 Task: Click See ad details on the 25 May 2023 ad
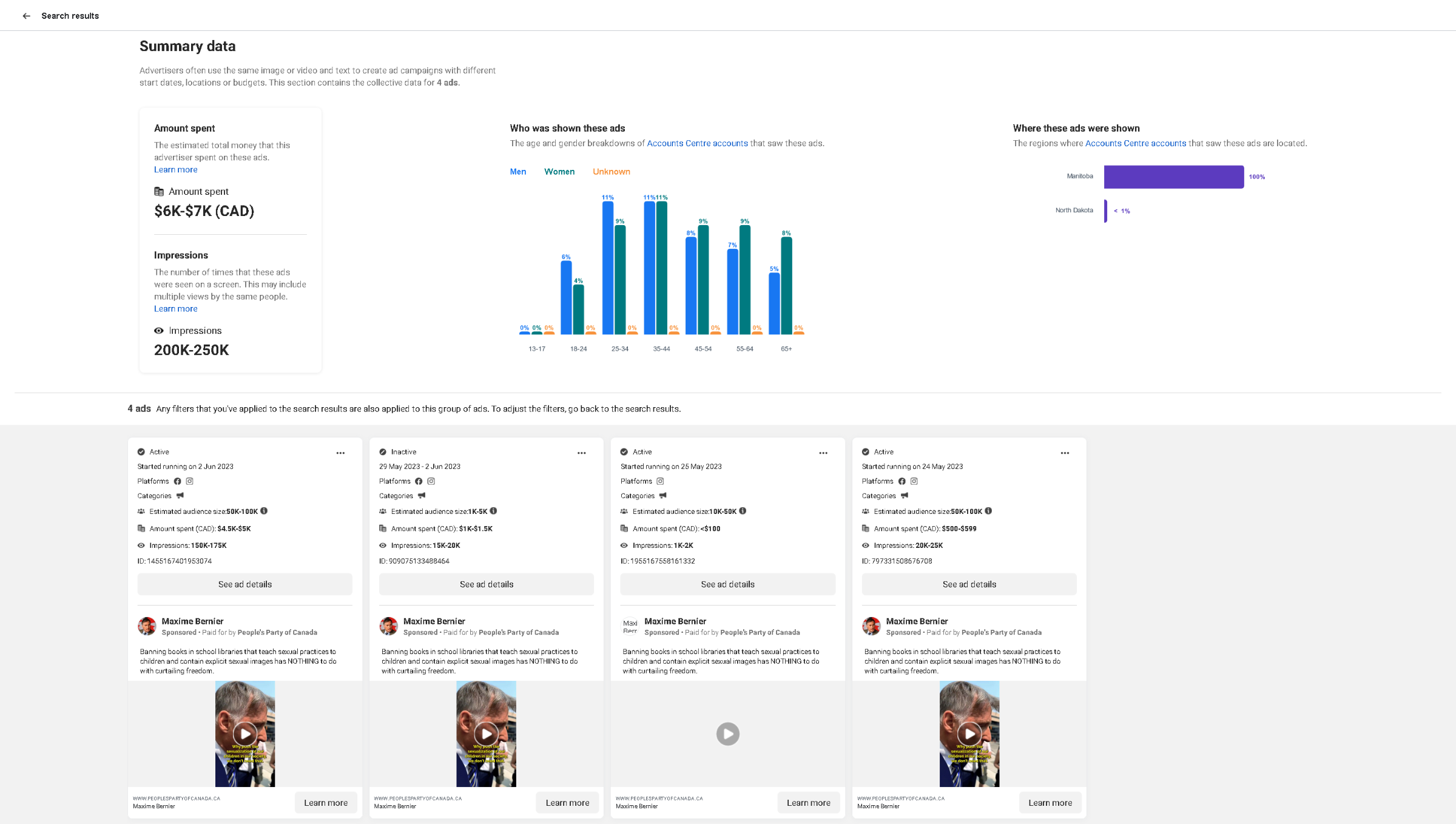728,584
